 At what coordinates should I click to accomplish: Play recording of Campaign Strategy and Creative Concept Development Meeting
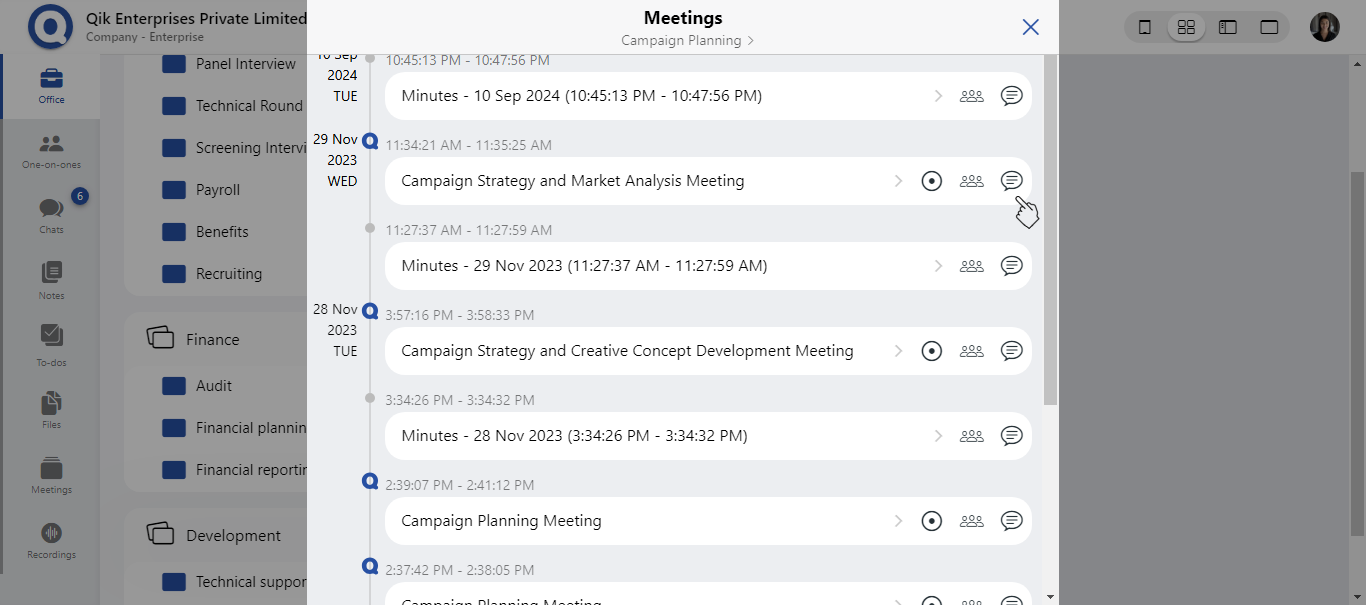coord(931,350)
